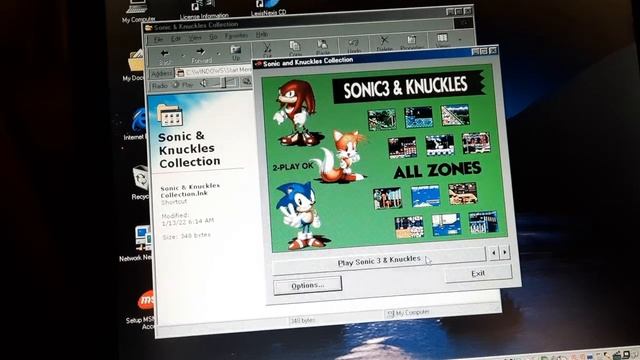Image resolution: width=640 pixels, height=360 pixels.
Task: Open the Views dropdown arrow in Explorer
Action: pyautogui.click(x=460, y=40)
